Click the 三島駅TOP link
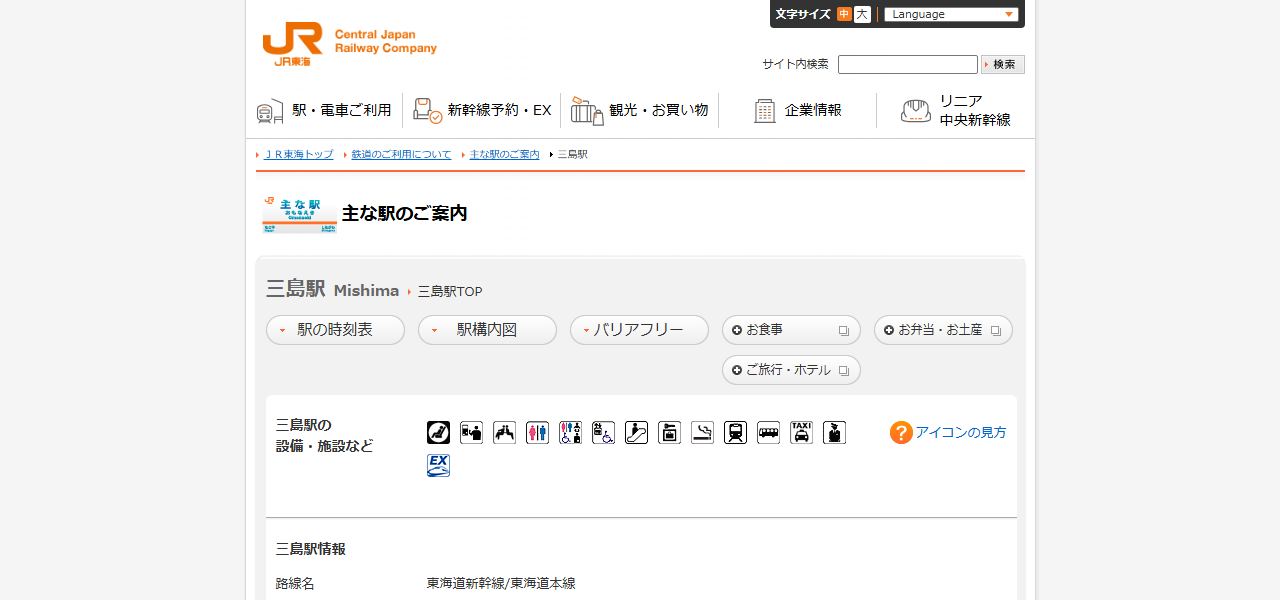The width and height of the screenshot is (1280, 600). 450,292
